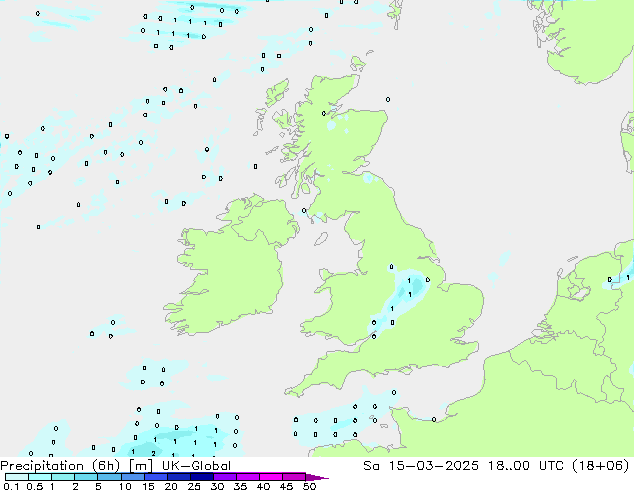634x490 pixels.
Task: Click the legend scale label '25'
Action: click(194, 486)
